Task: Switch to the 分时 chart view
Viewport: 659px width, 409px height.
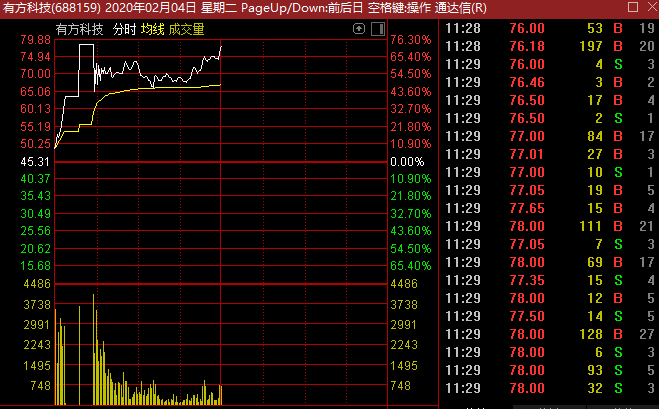Action: (x=124, y=29)
